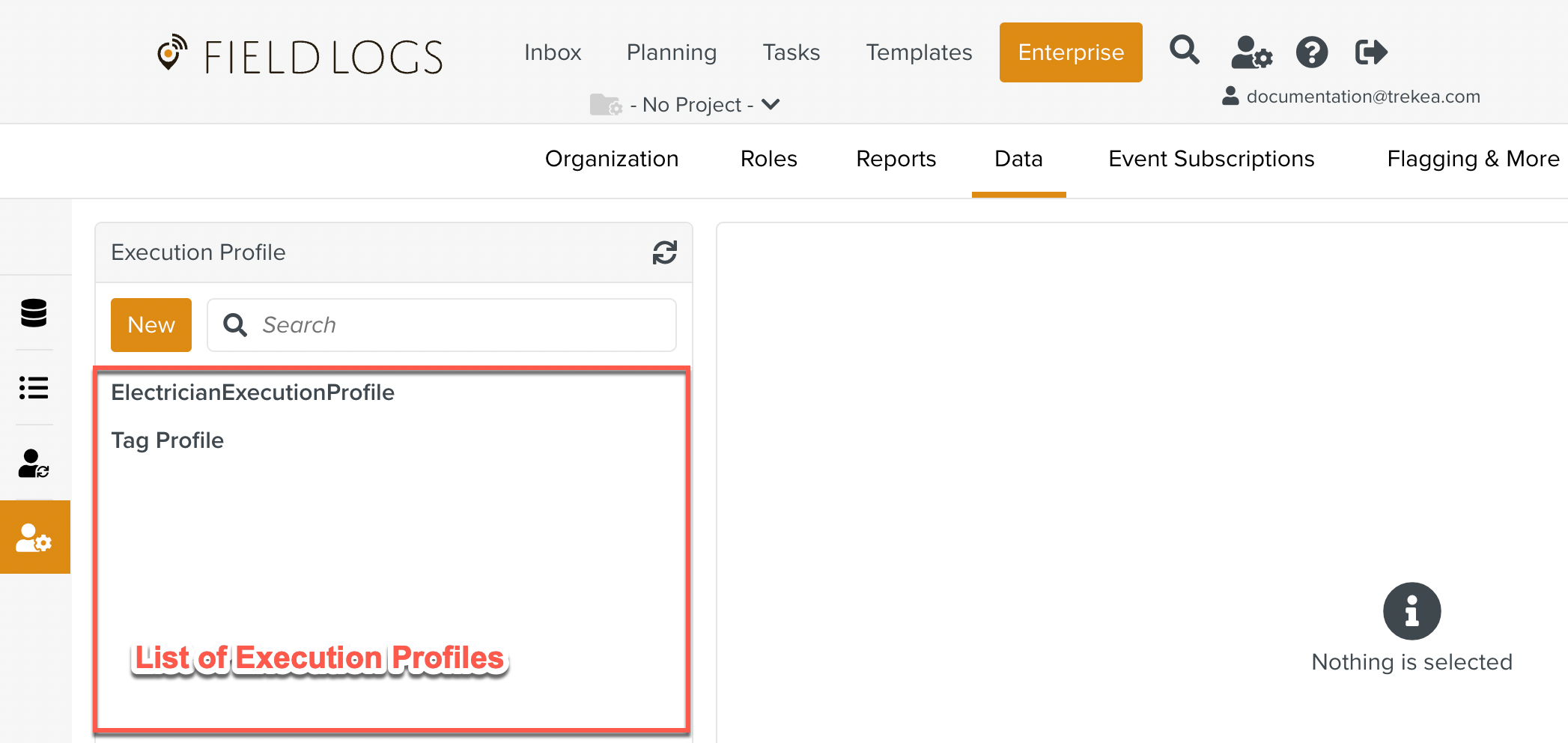The width and height of the screenshot is (1568, 743).
Task: Open the search magnifier in top navigation
Action: (1184, 50)
